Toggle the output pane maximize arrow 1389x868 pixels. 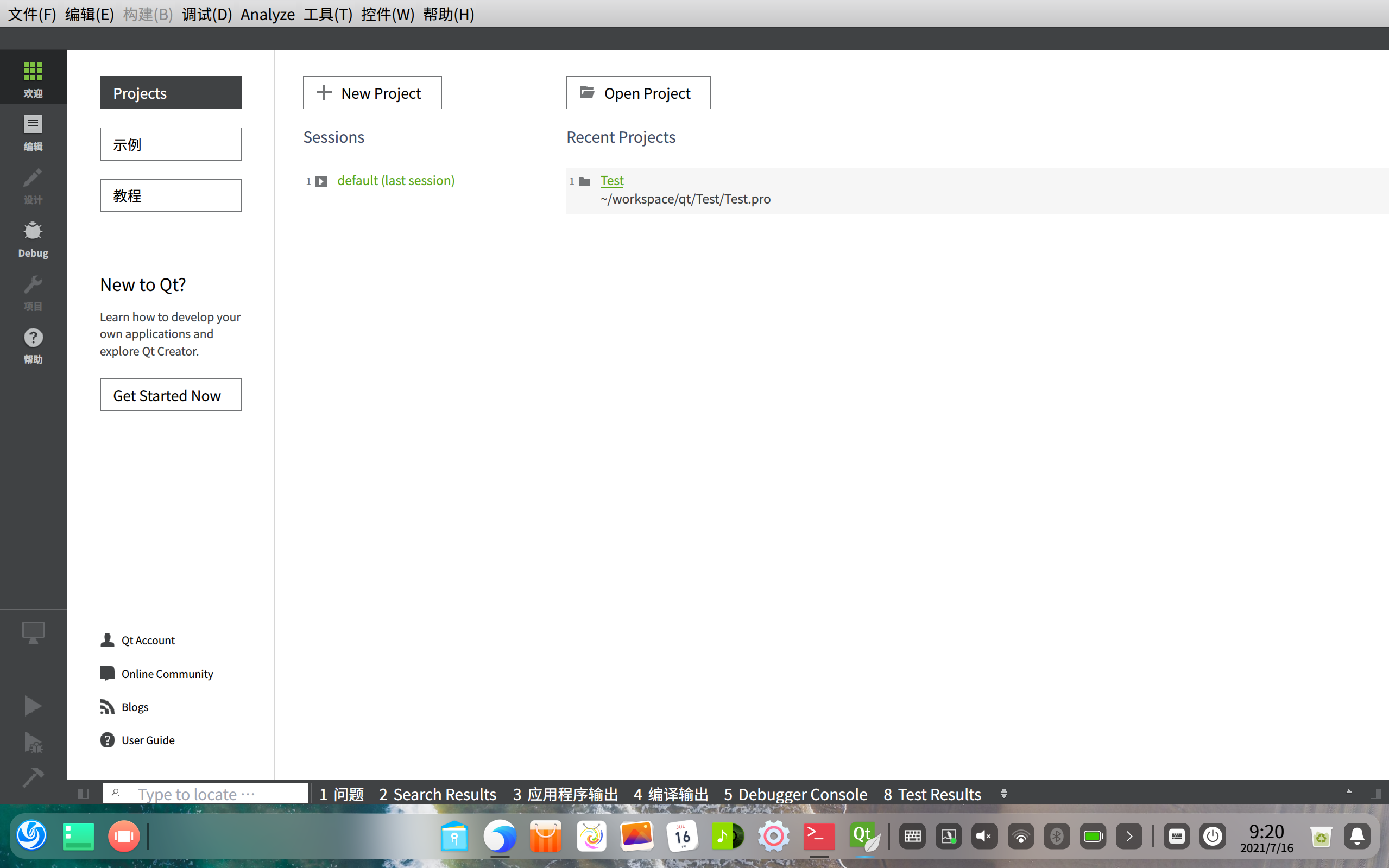click(1349, 792)
